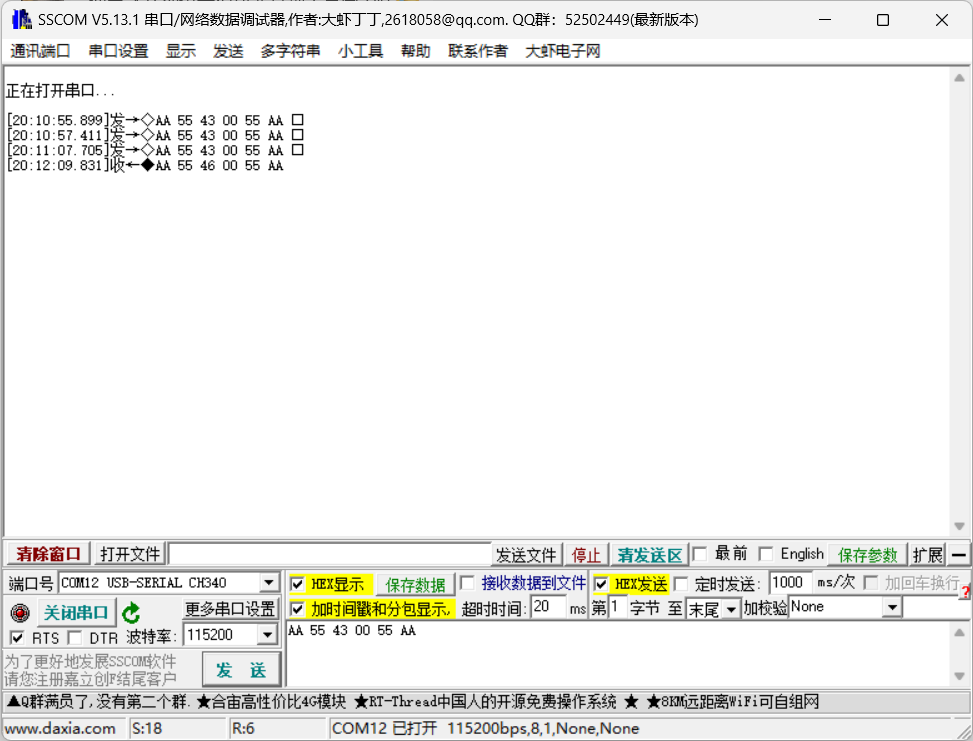Open the 加校验 None checksum dropdown

pos(890,607)
